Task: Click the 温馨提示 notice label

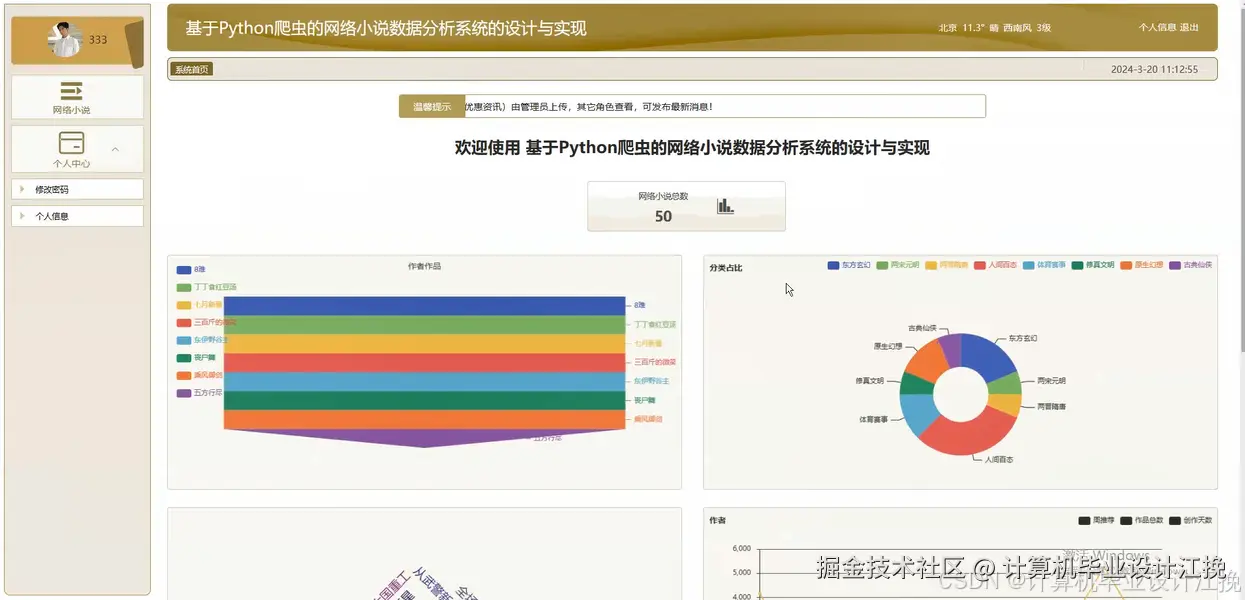Action: [x=432, y=106]
